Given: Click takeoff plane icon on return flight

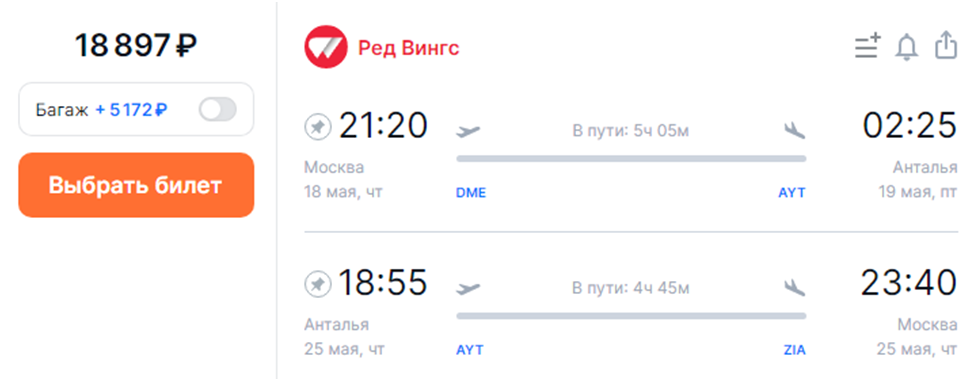Looking at the screenshot, I should 468,288.
